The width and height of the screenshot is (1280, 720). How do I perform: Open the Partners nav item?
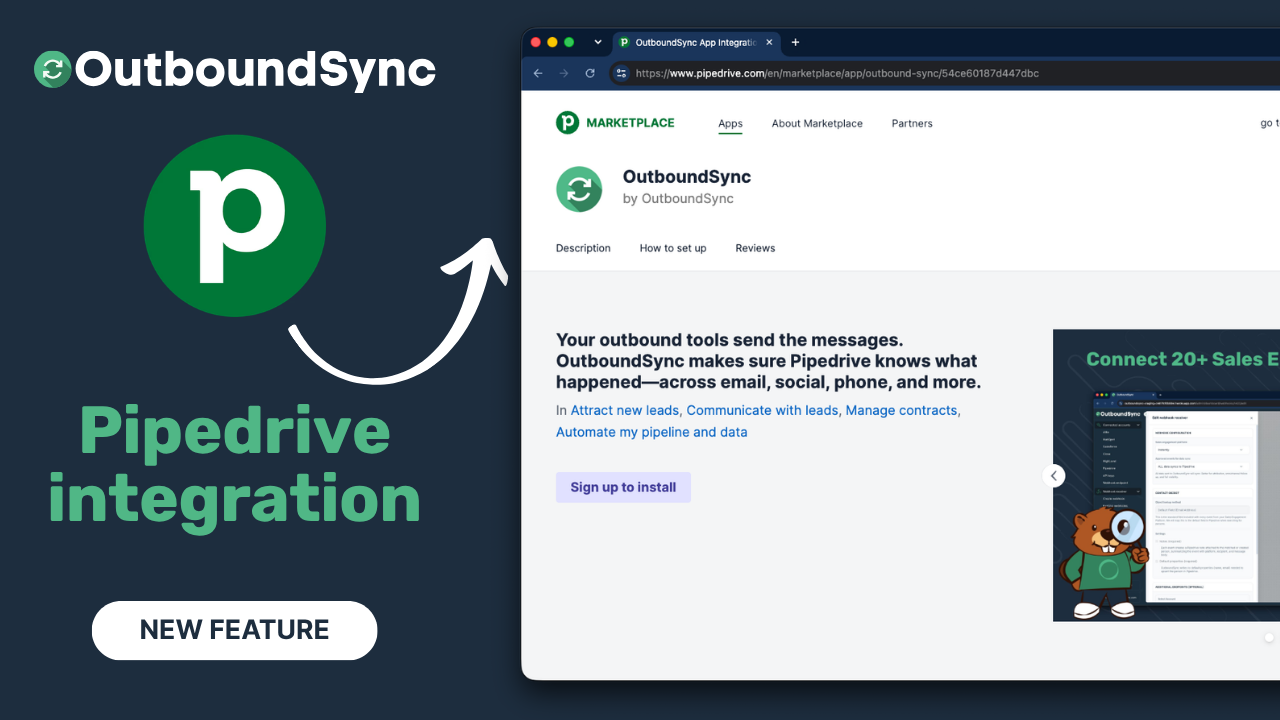912,124
